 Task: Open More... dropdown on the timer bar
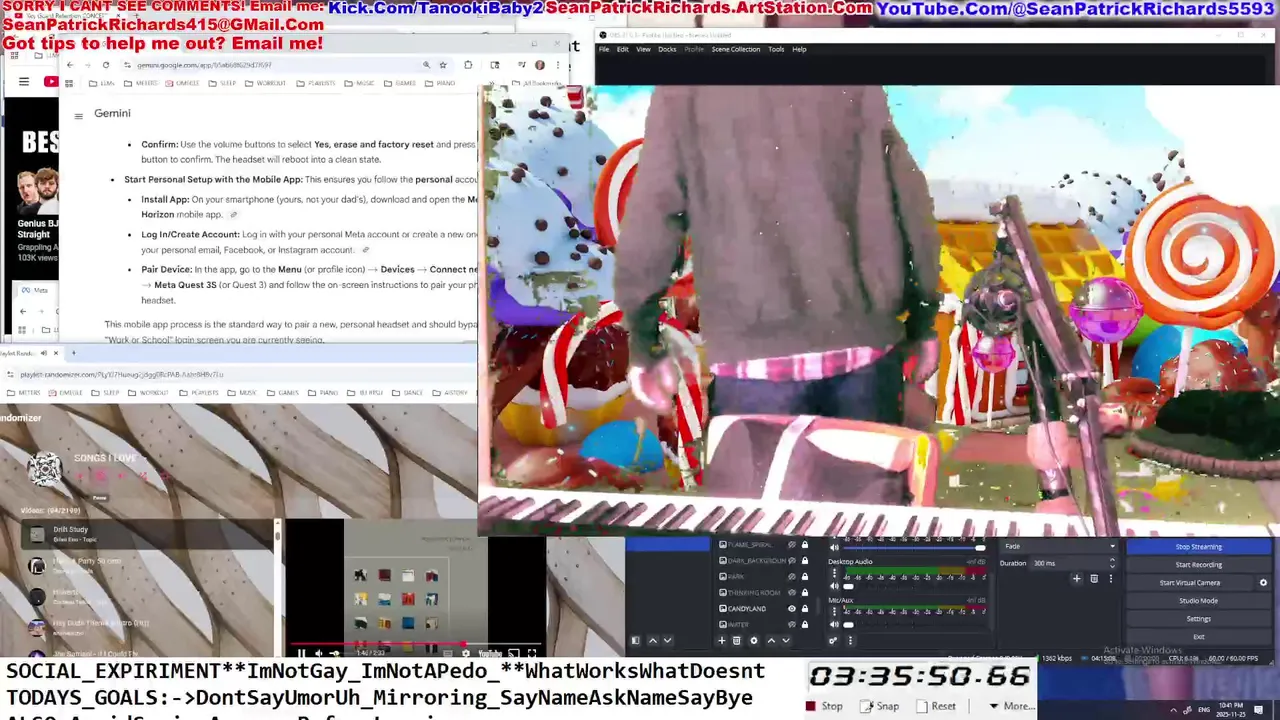tap(1011, 706)
